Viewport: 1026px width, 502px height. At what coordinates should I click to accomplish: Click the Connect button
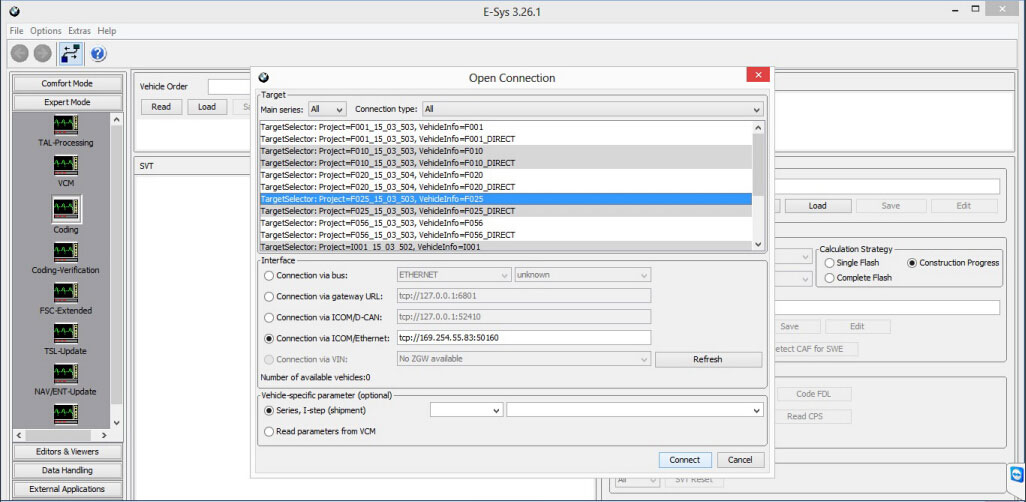685,460
